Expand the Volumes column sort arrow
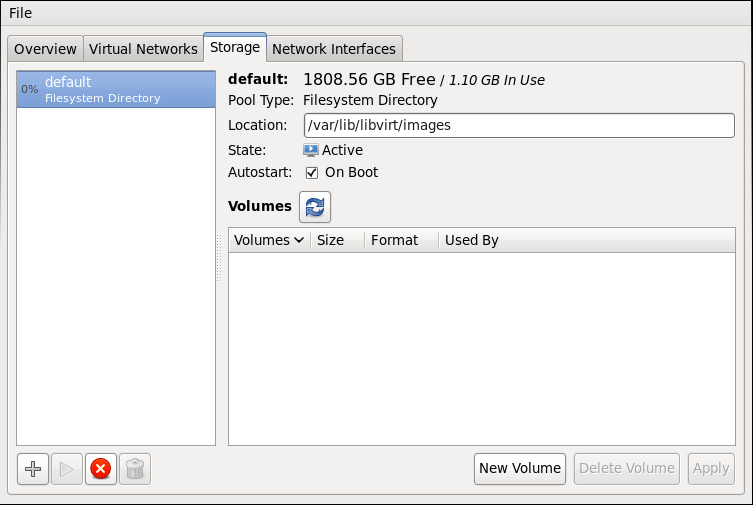Viewport: 753px width, 505px height. pyautogui.click(x=299, y=240)
